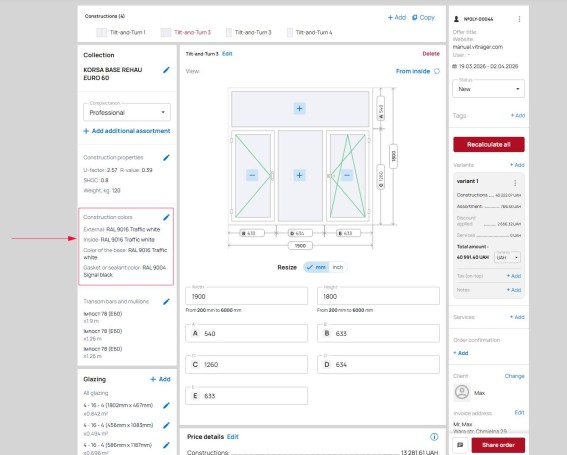Toggle the From inside view
Screen dimensions: 567x455
pos(418,71)
